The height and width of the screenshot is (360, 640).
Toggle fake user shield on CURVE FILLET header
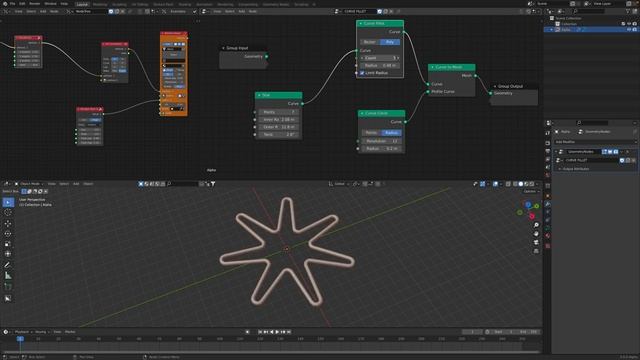[x=380, y=12]
